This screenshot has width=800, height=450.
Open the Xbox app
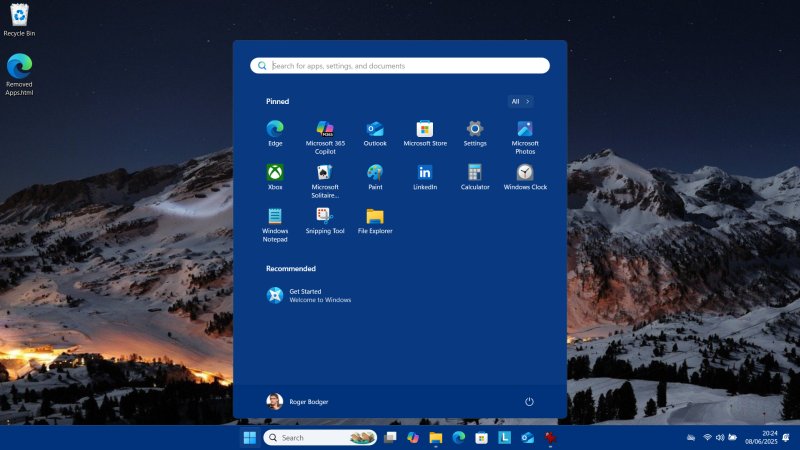click(x=275, y=173)
